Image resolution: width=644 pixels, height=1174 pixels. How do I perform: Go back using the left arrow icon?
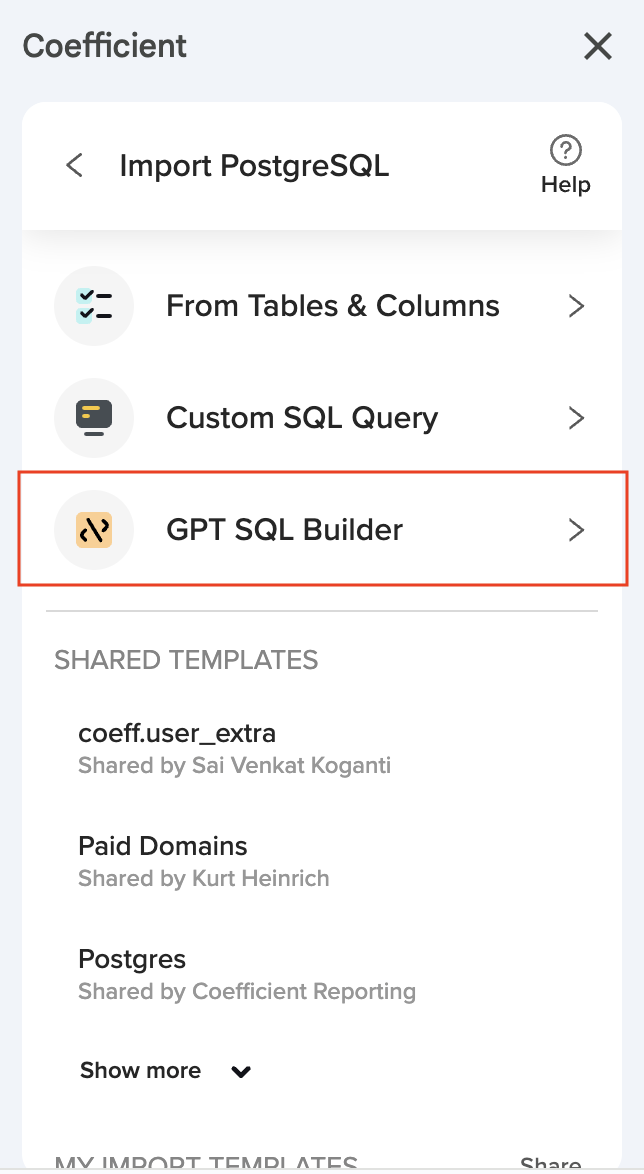74,165
